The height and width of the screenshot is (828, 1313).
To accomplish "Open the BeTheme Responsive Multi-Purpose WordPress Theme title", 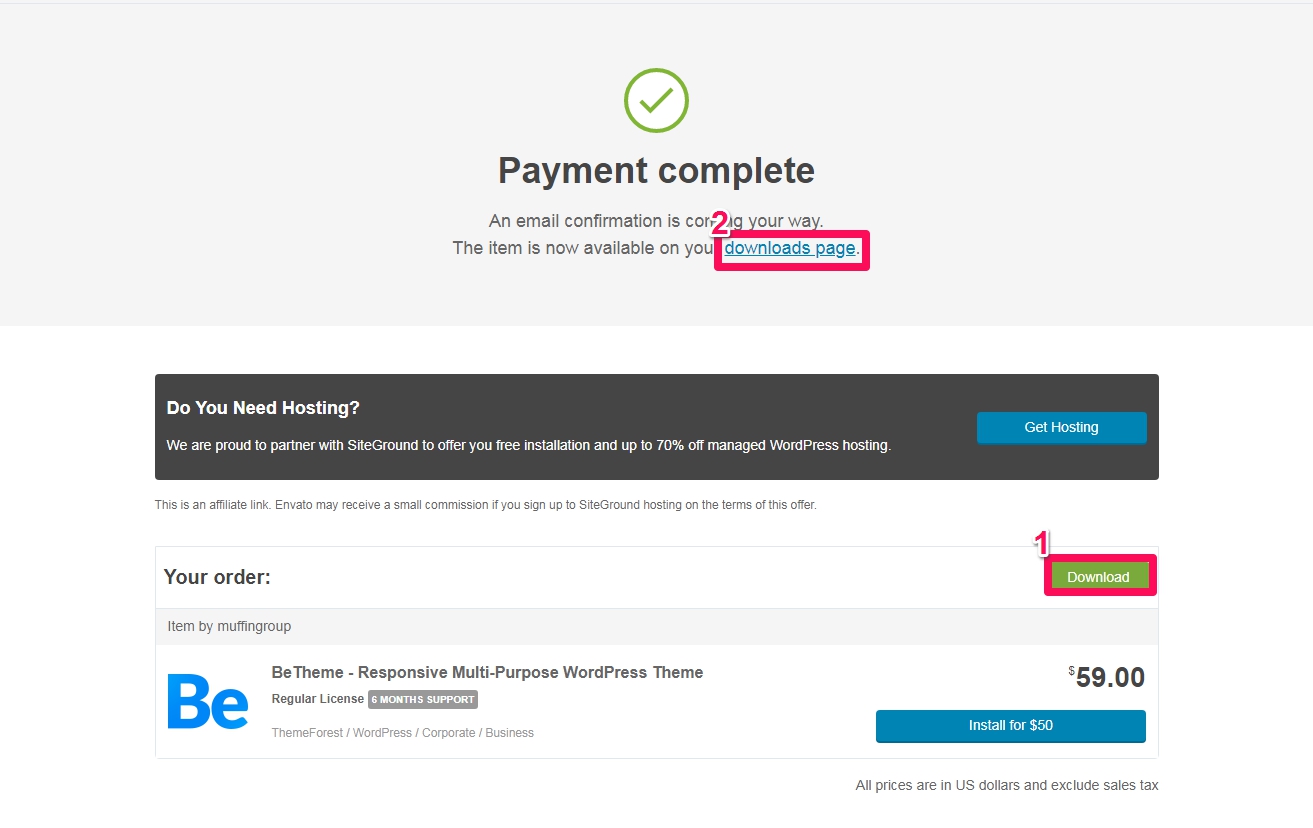I will tap(487, 672).
